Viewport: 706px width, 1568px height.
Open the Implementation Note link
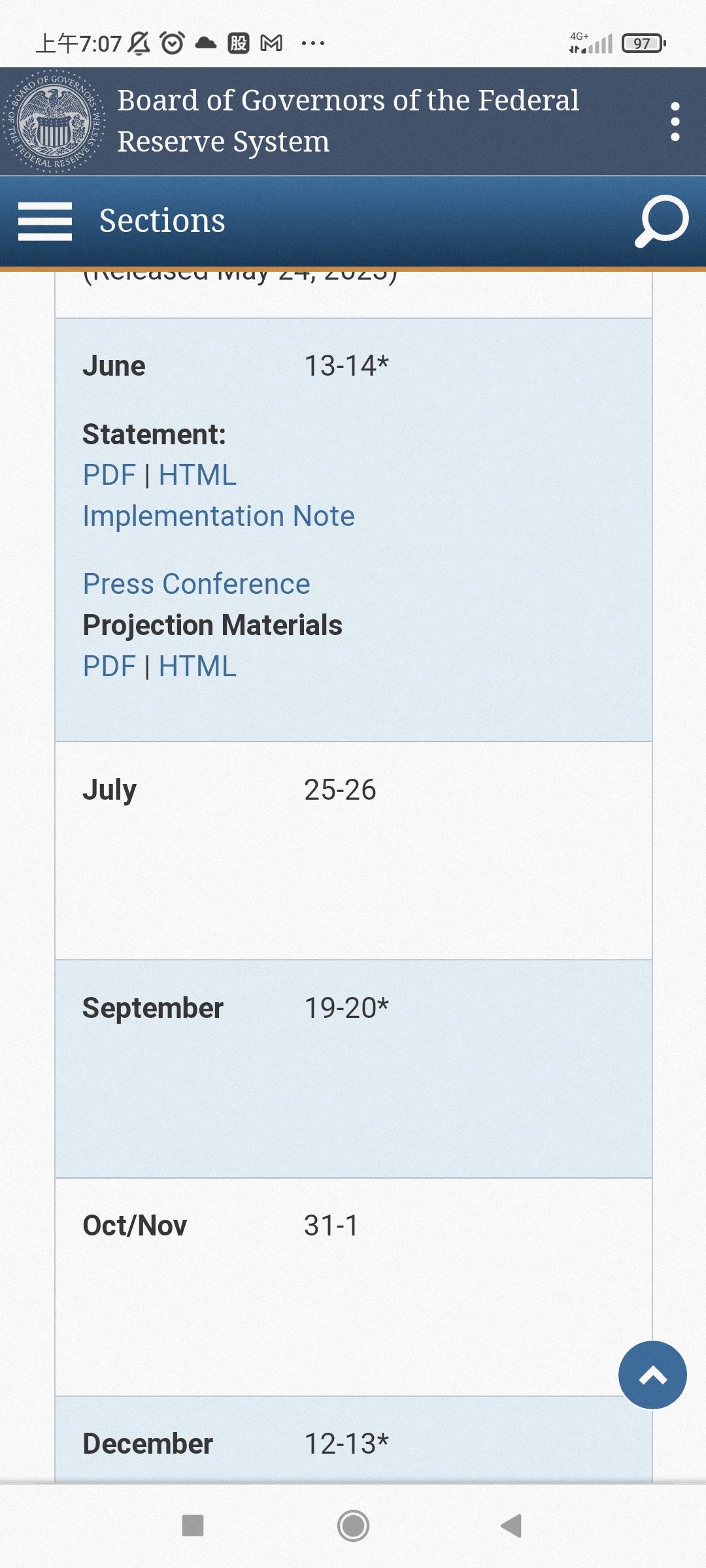(218, 516)
